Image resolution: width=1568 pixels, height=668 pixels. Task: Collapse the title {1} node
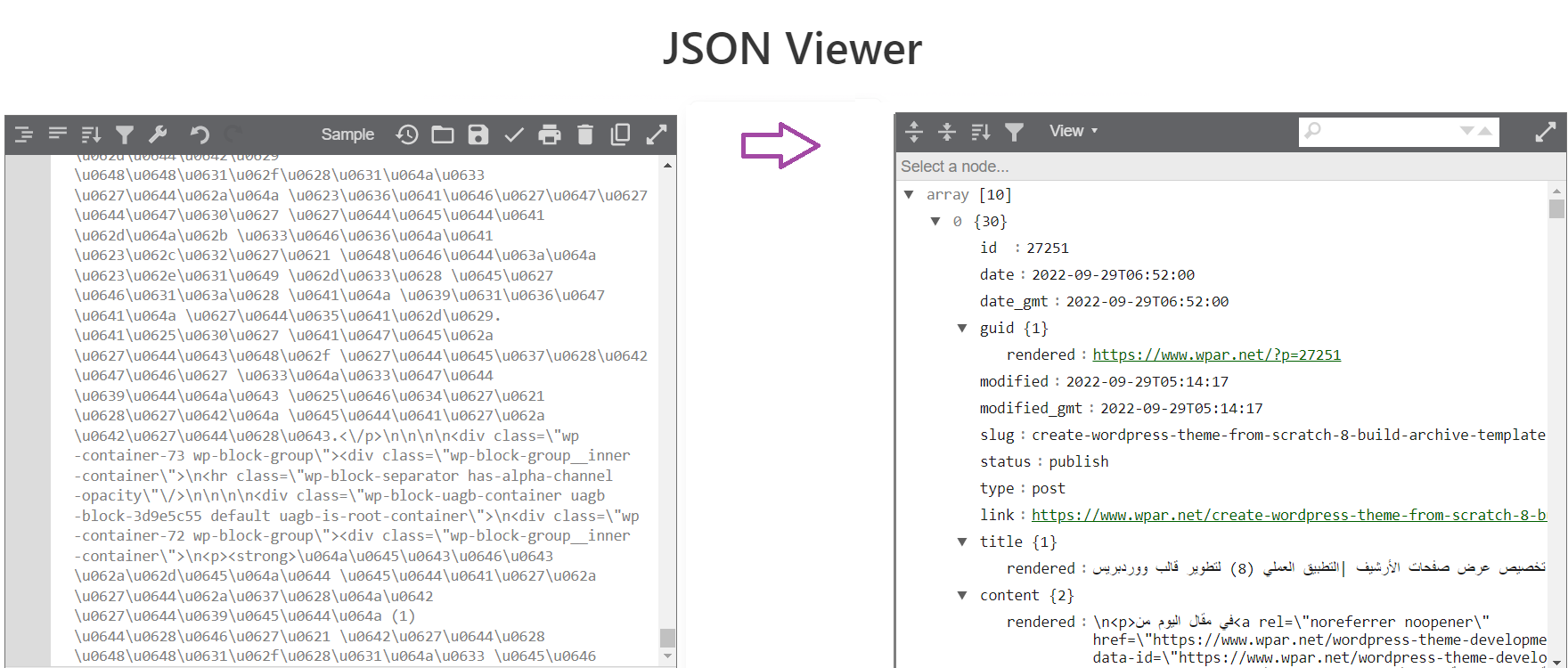click(x=962, y=542)
